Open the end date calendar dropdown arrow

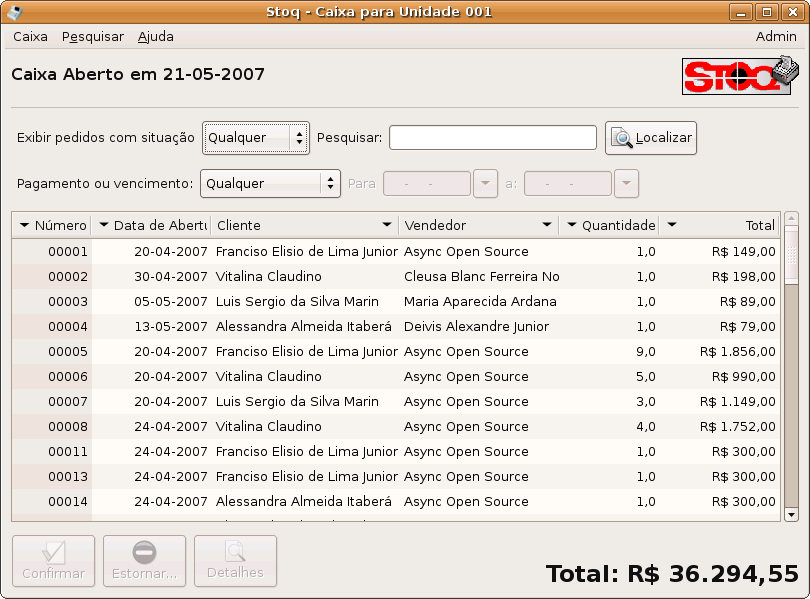pos(626,184)
